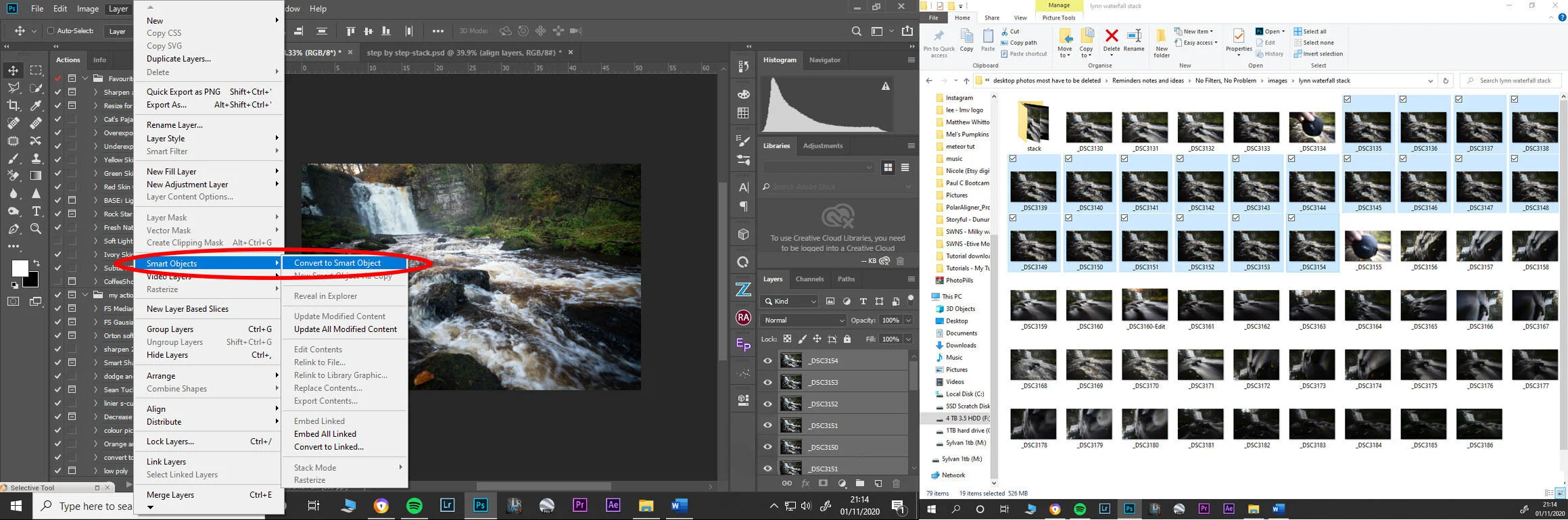Switch to the Navigator tab
This screenshot has height=520, width=1568.
(825, 60)
